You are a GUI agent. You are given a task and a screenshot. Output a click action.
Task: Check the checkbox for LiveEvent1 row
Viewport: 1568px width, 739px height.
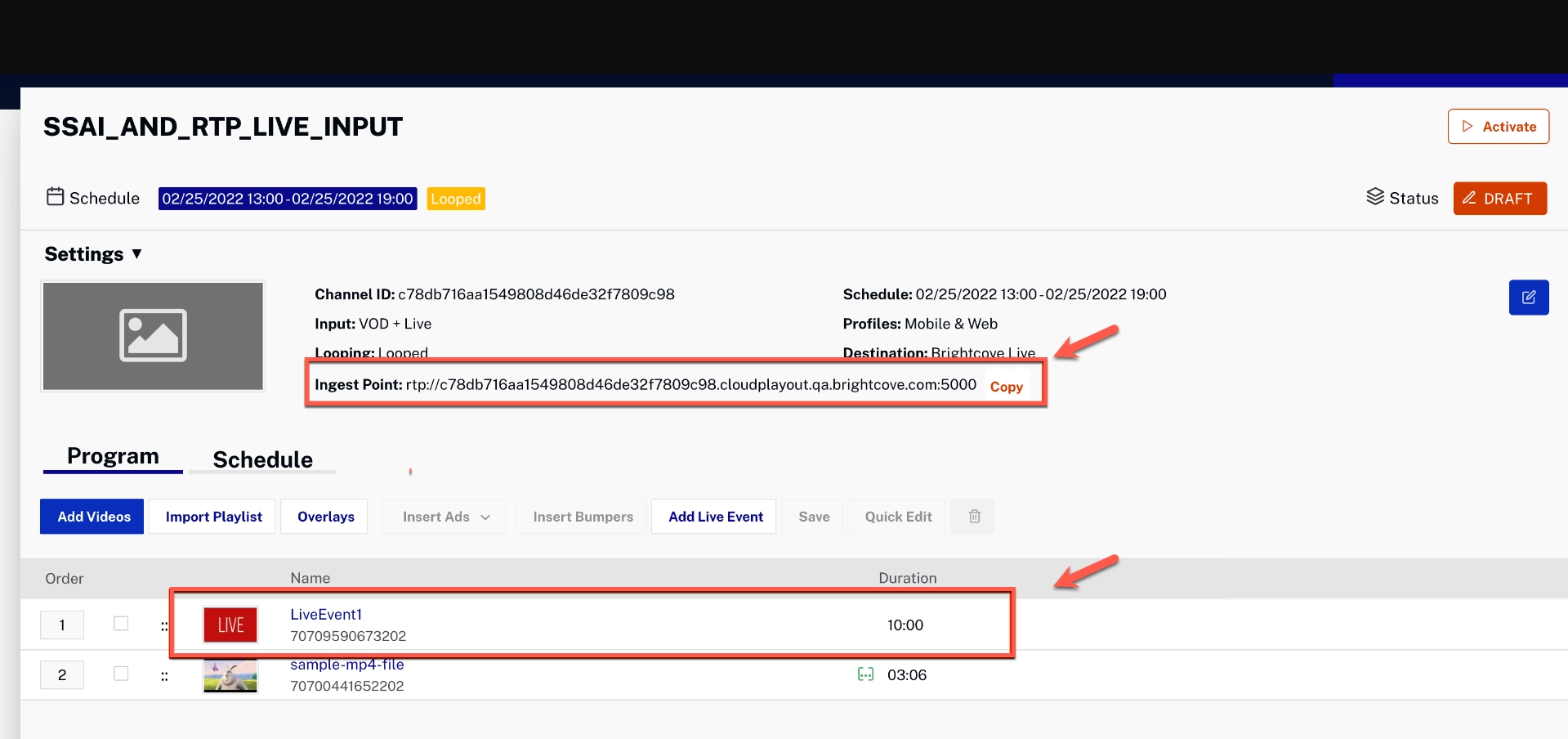click(121, 624)
